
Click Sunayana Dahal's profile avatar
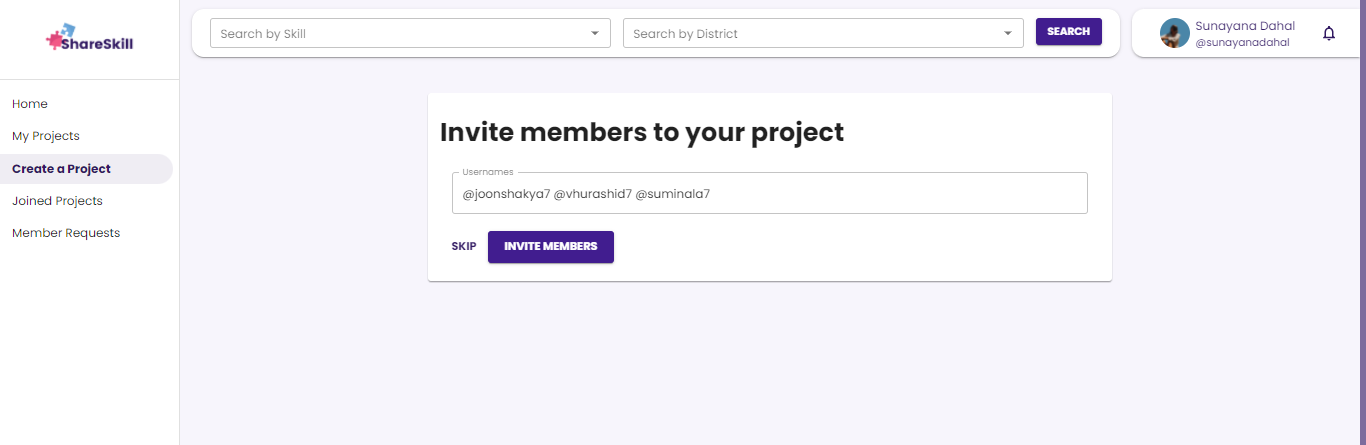1174,33
